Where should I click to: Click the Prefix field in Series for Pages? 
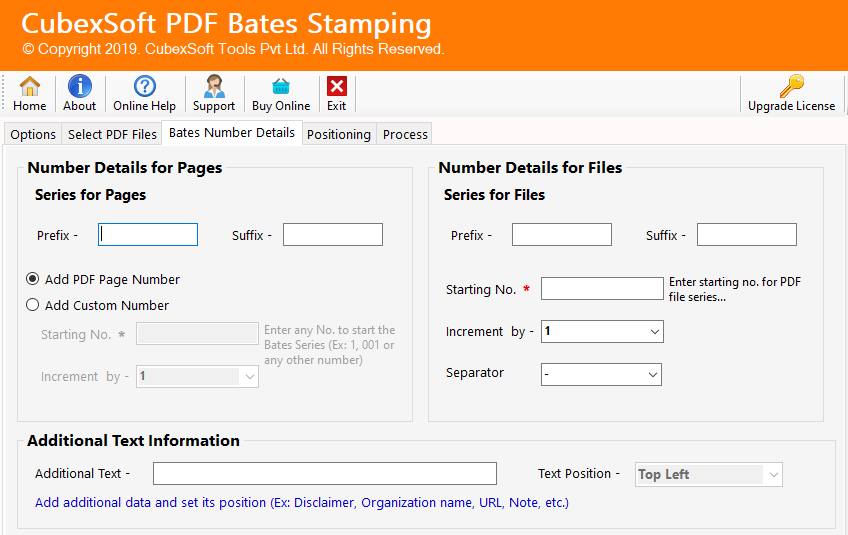click(148, 235)
